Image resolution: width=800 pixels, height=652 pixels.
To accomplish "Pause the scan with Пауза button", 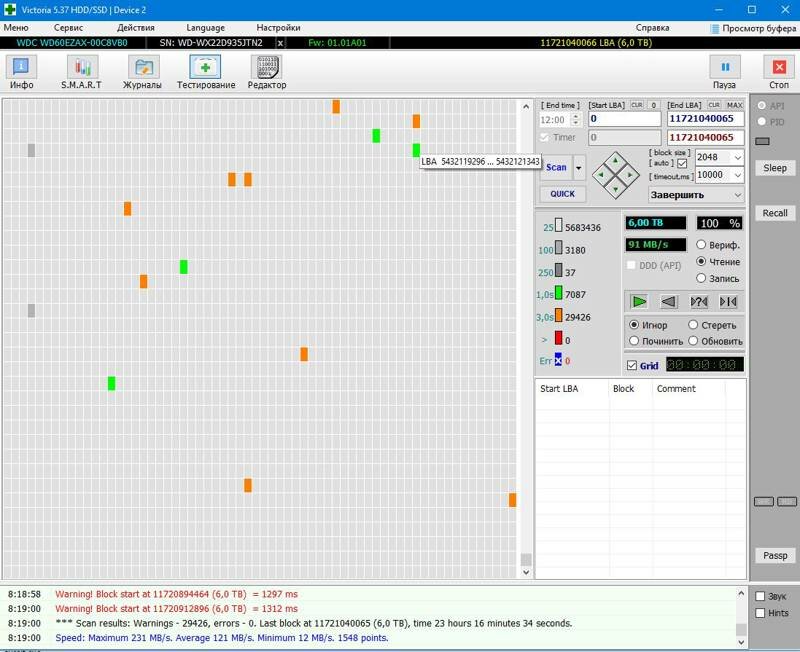I will click(724, 72).
